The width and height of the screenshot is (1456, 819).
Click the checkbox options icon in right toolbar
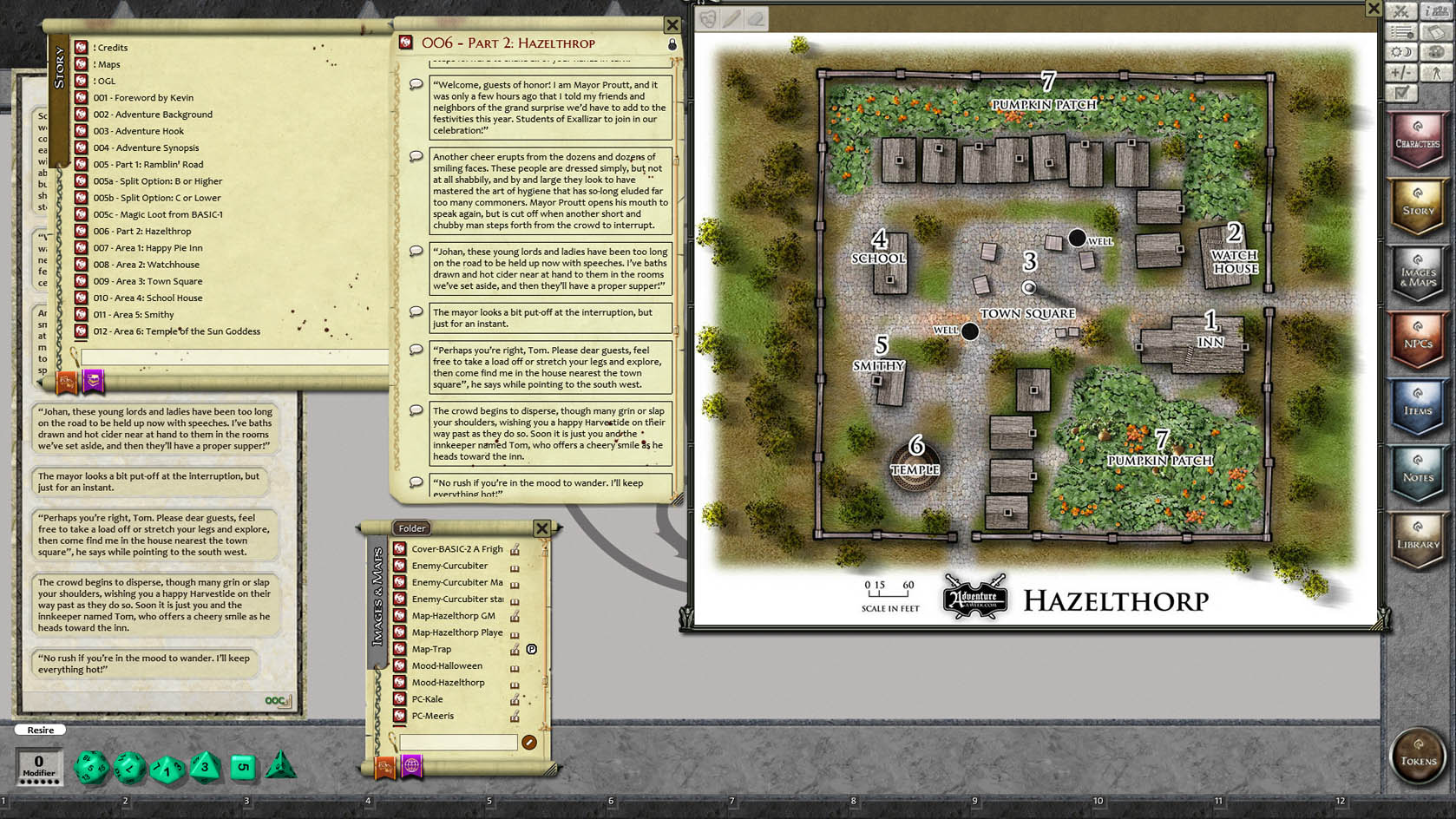point(1401,93)
